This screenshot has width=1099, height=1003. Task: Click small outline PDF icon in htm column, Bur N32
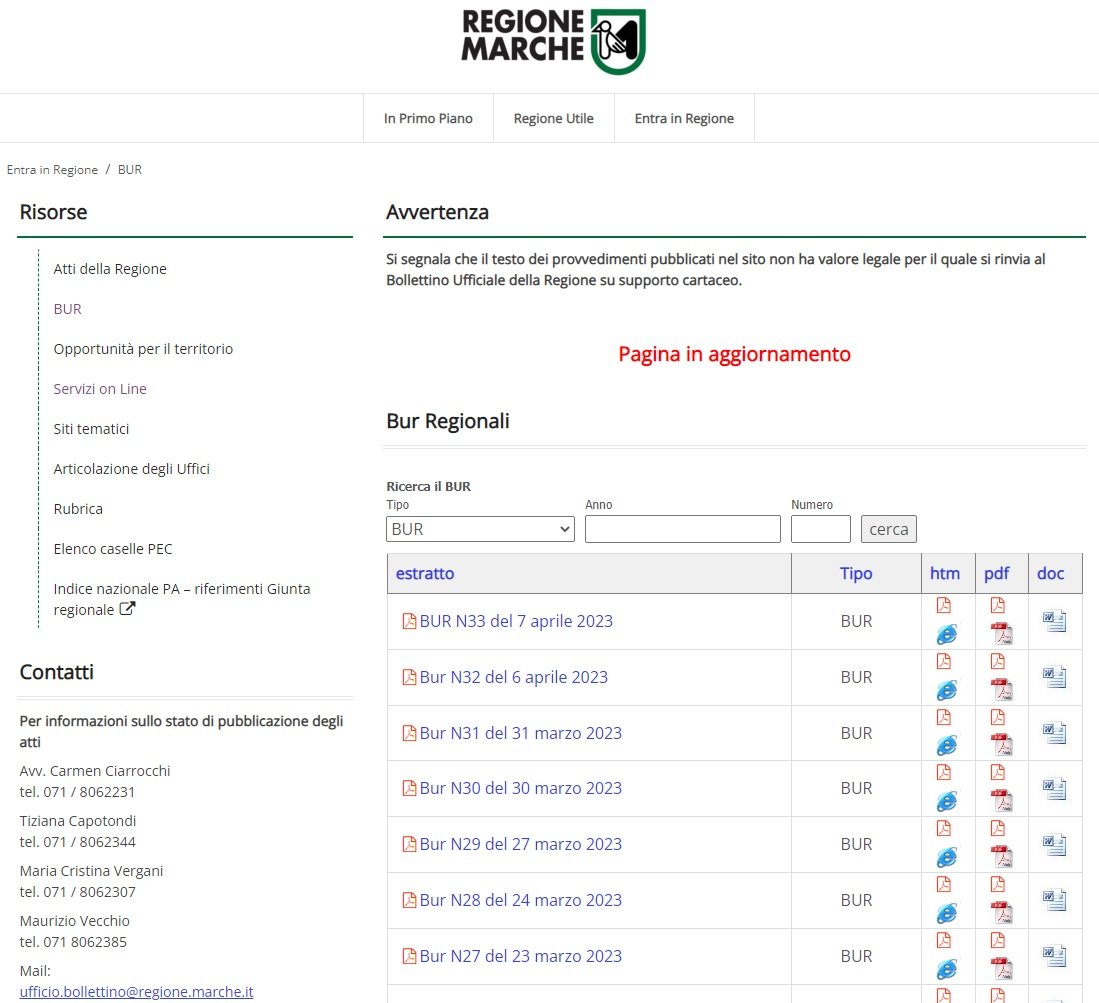[x=943, y=661]
